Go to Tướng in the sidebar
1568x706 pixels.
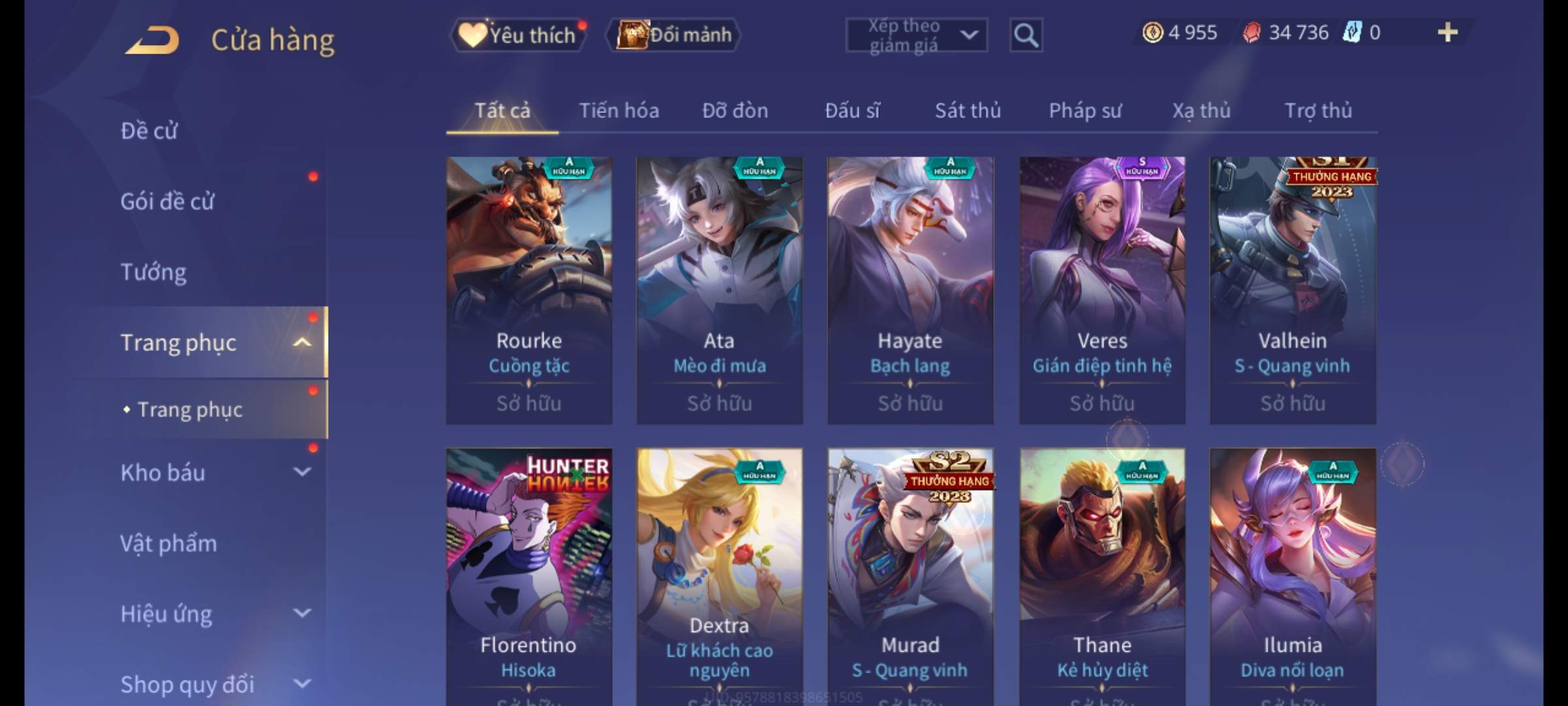pos(154,272)
